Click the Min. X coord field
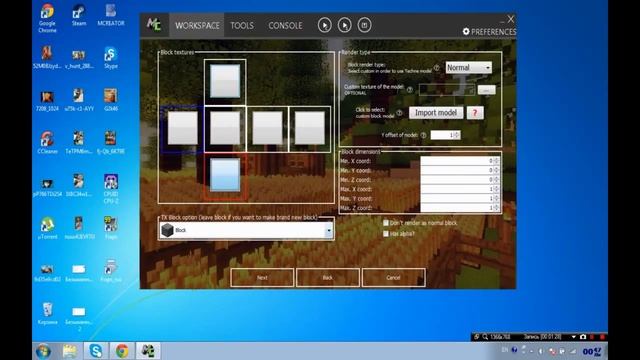640x360 pixels. pyautogui.click(x=460, y=161)
